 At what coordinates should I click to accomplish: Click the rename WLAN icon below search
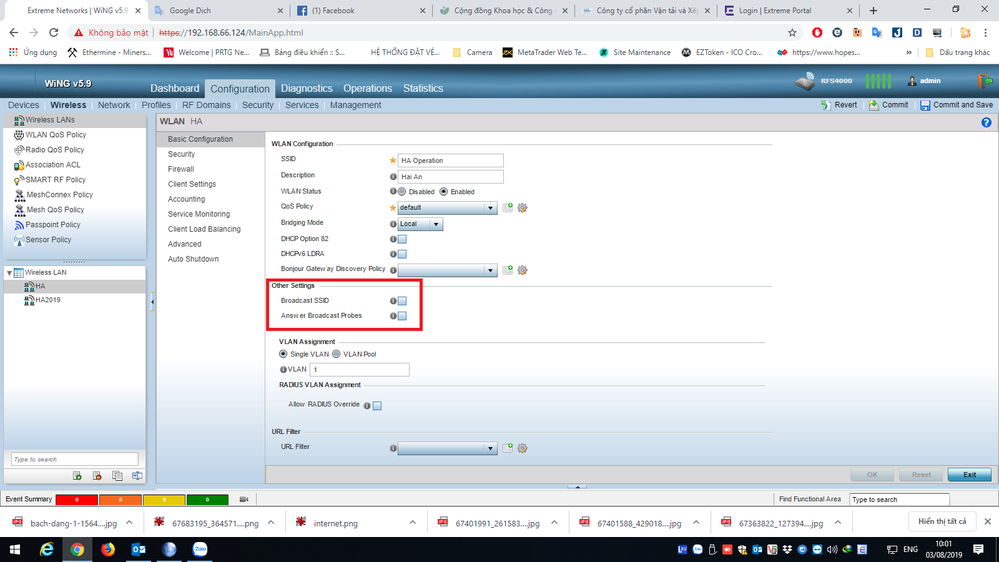(x=137, y=476)
